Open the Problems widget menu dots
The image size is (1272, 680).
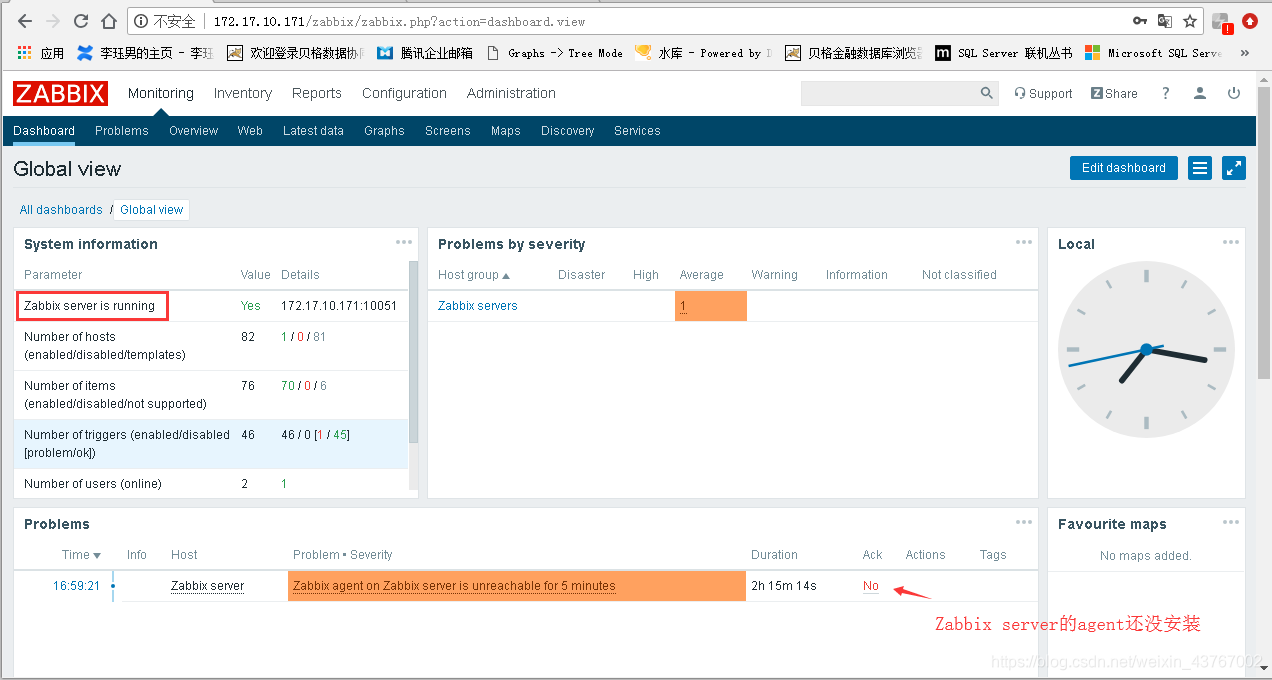tap(1024, 522)
